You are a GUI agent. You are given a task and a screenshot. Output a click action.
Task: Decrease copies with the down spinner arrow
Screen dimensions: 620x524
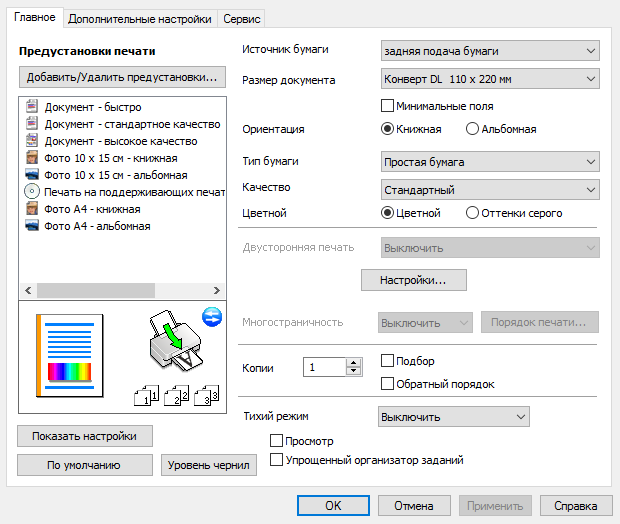coord(353,372)
